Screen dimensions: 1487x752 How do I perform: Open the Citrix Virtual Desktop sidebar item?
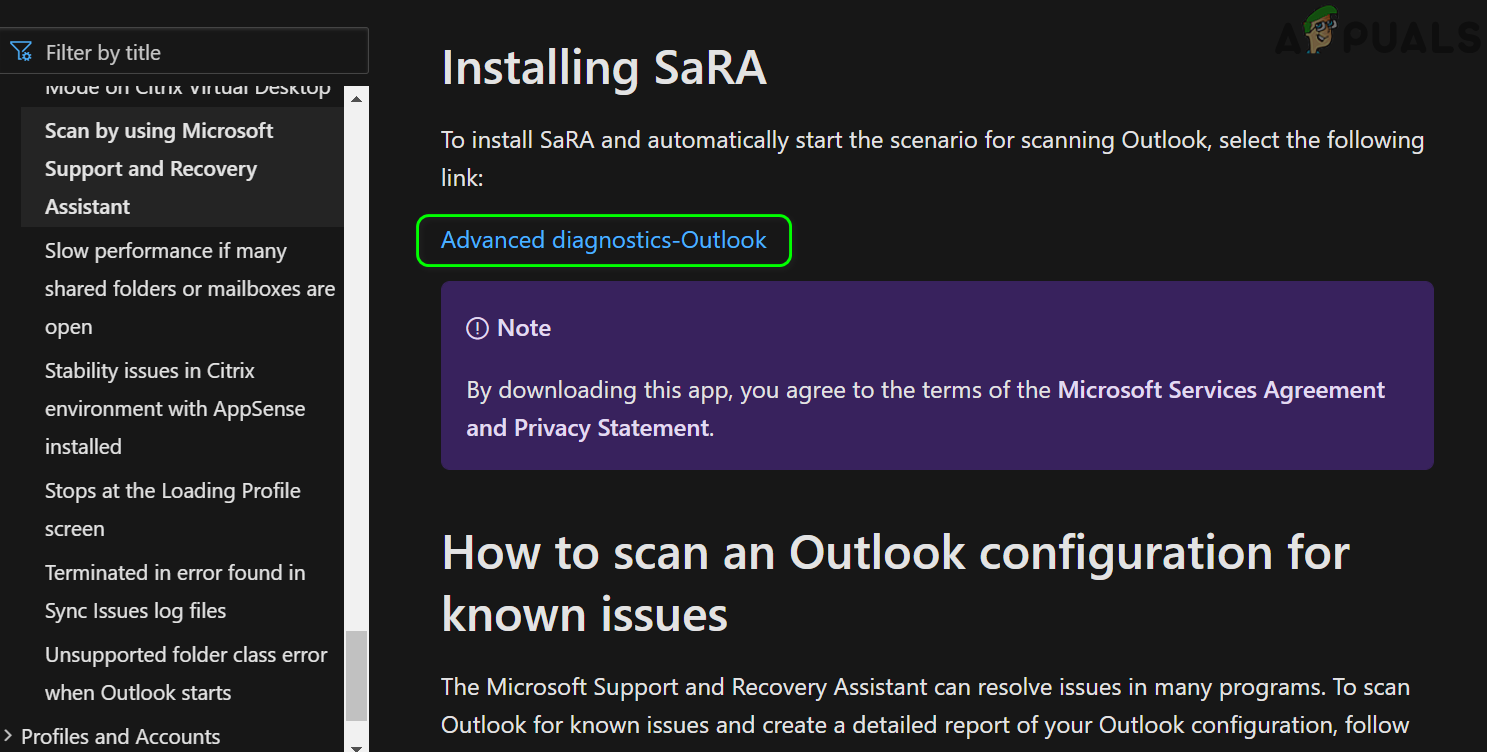point(187,90)
